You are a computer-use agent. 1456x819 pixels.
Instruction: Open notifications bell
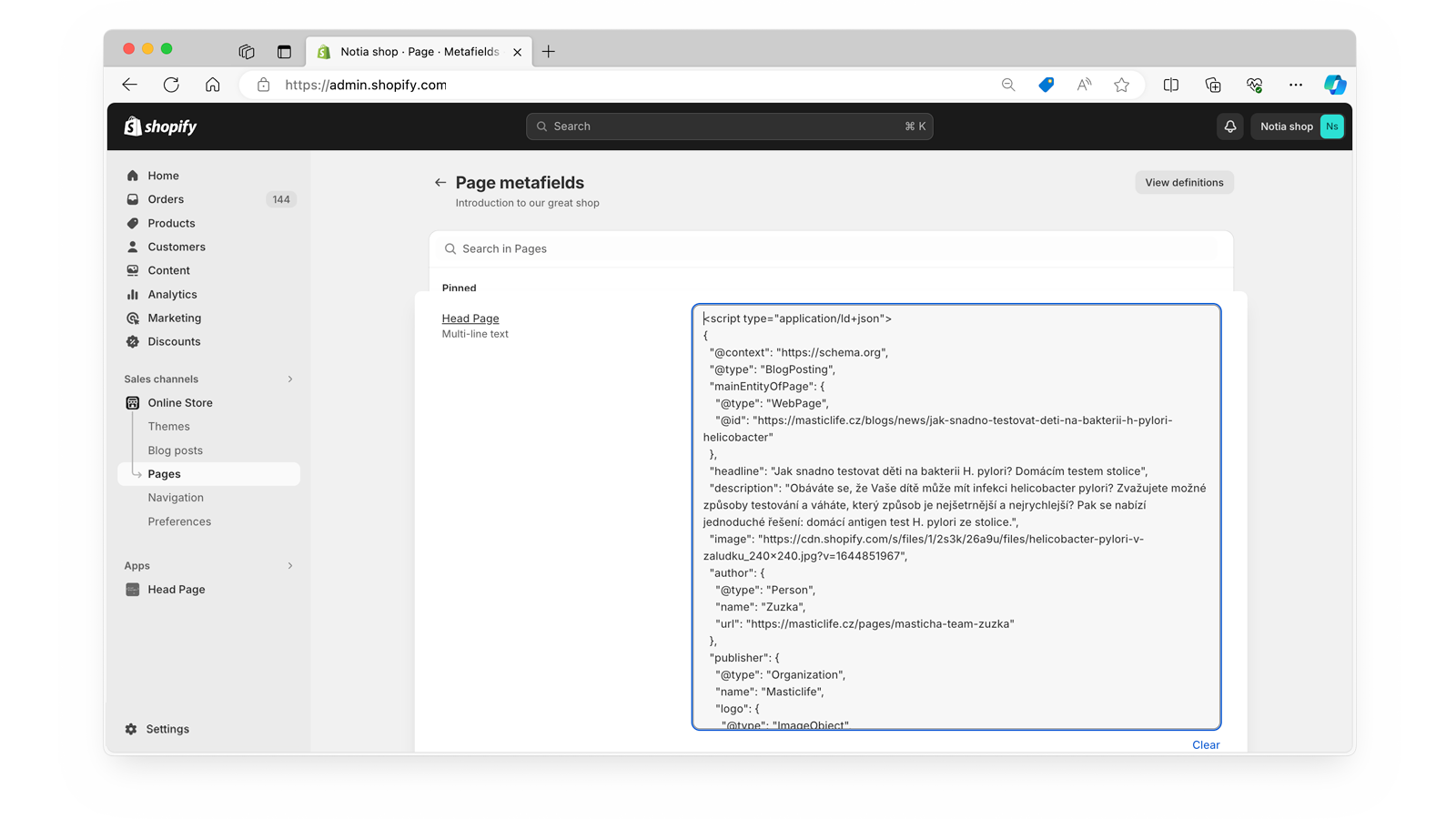(x=1229, y=126)
